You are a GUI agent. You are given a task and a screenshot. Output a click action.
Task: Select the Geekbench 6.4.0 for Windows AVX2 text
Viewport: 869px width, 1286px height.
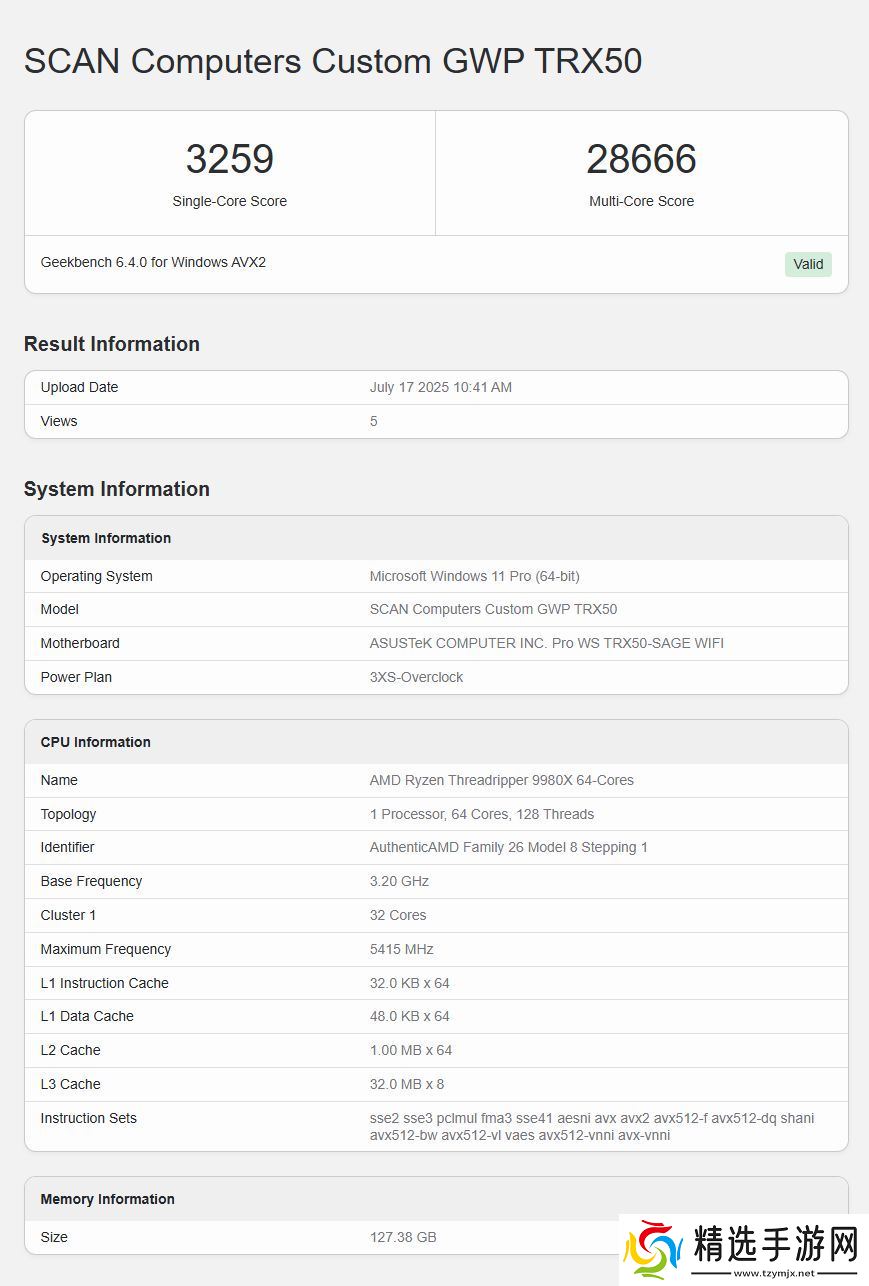point(153,262)
